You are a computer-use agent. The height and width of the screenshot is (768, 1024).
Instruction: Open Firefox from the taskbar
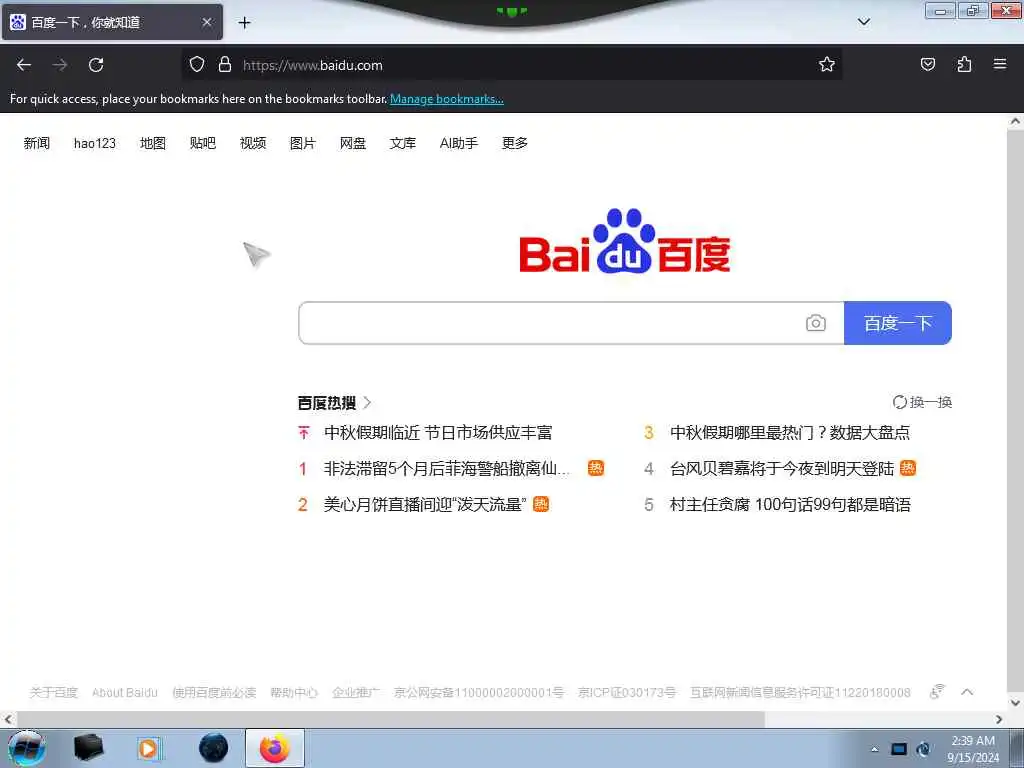point(274,748)
